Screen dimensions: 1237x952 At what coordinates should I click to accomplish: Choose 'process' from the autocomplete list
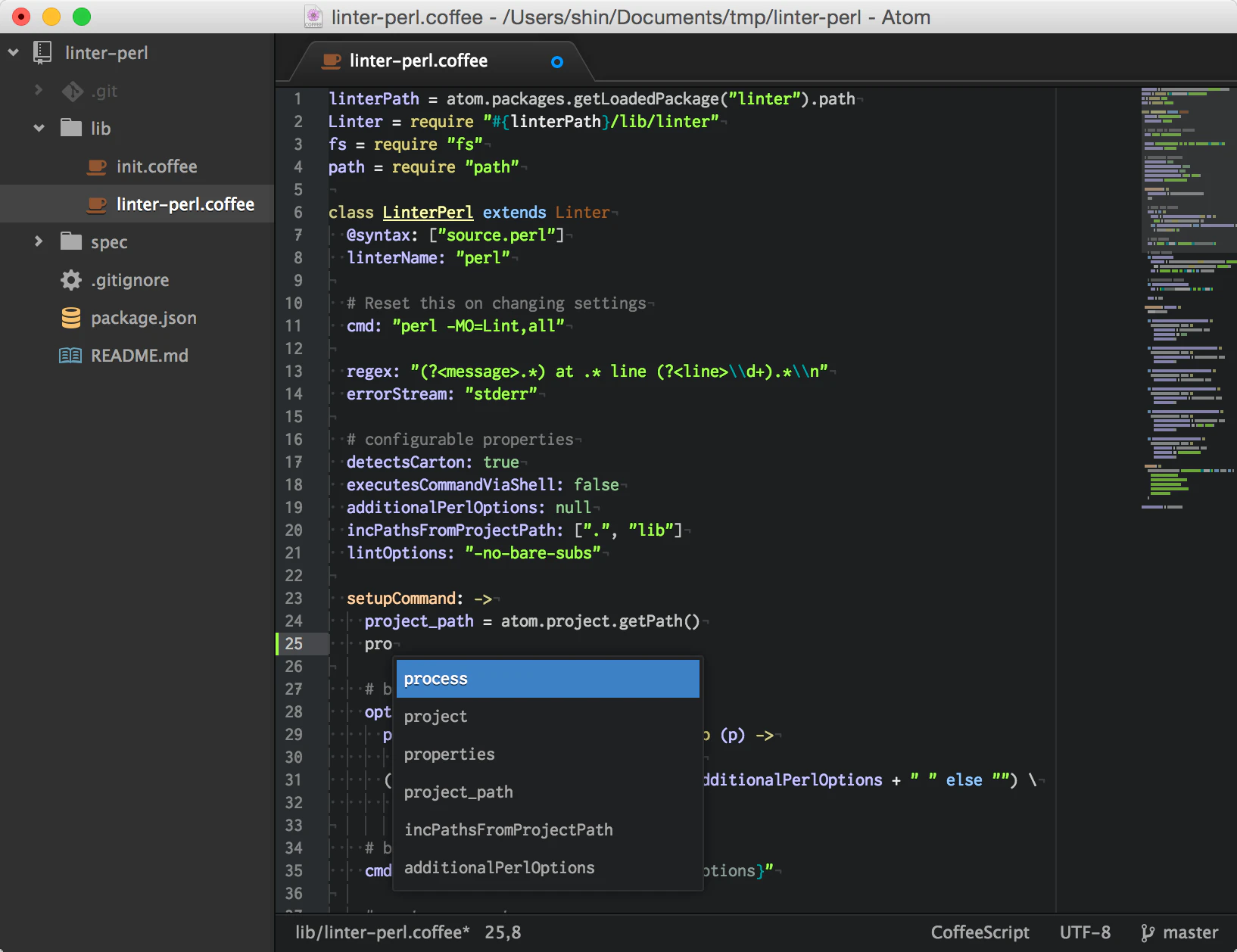click(x=547, y=679)
